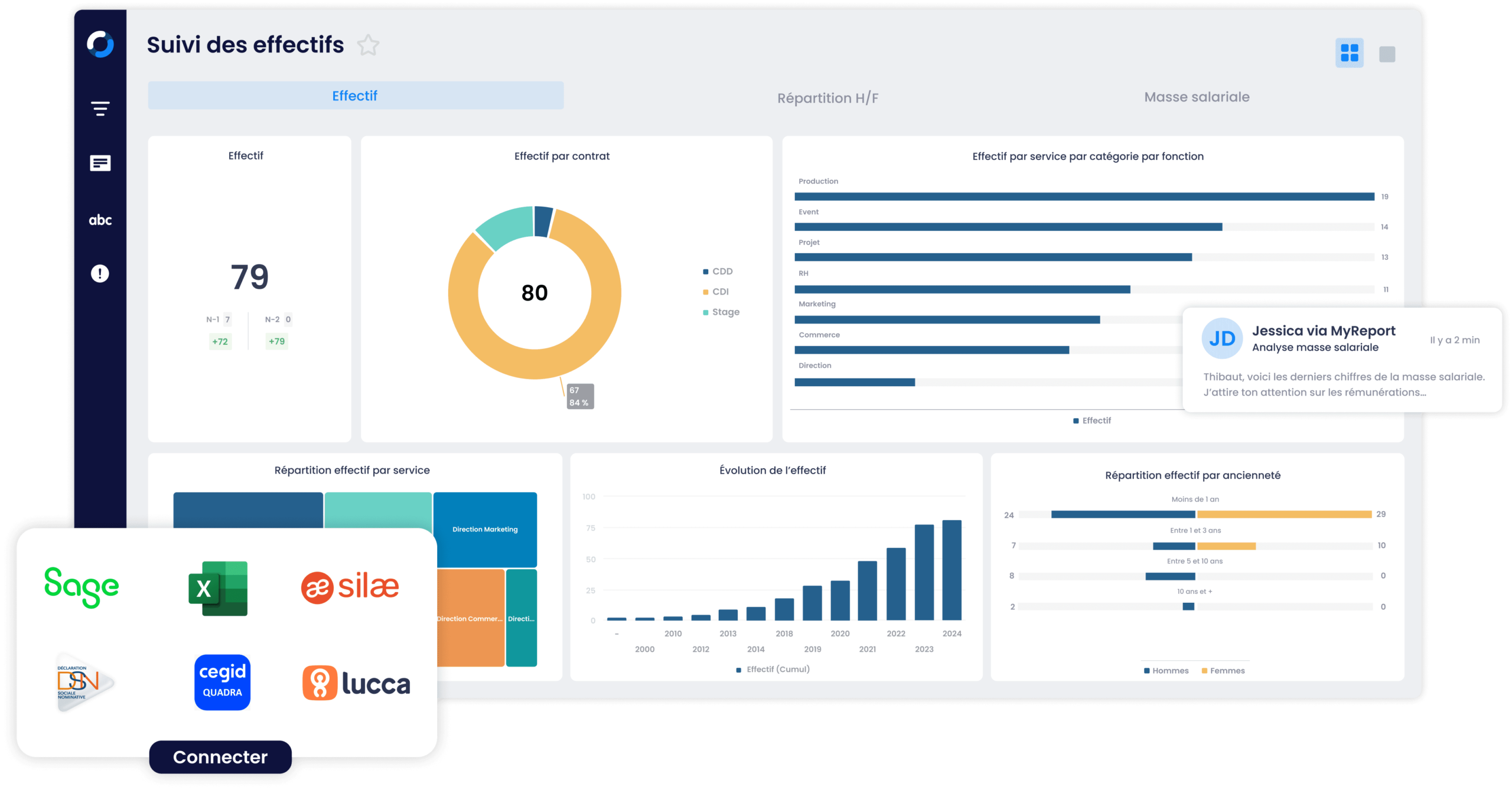Choose the Lucca connector logo
The image size is (1512, 790).
[x=356, y=683]
